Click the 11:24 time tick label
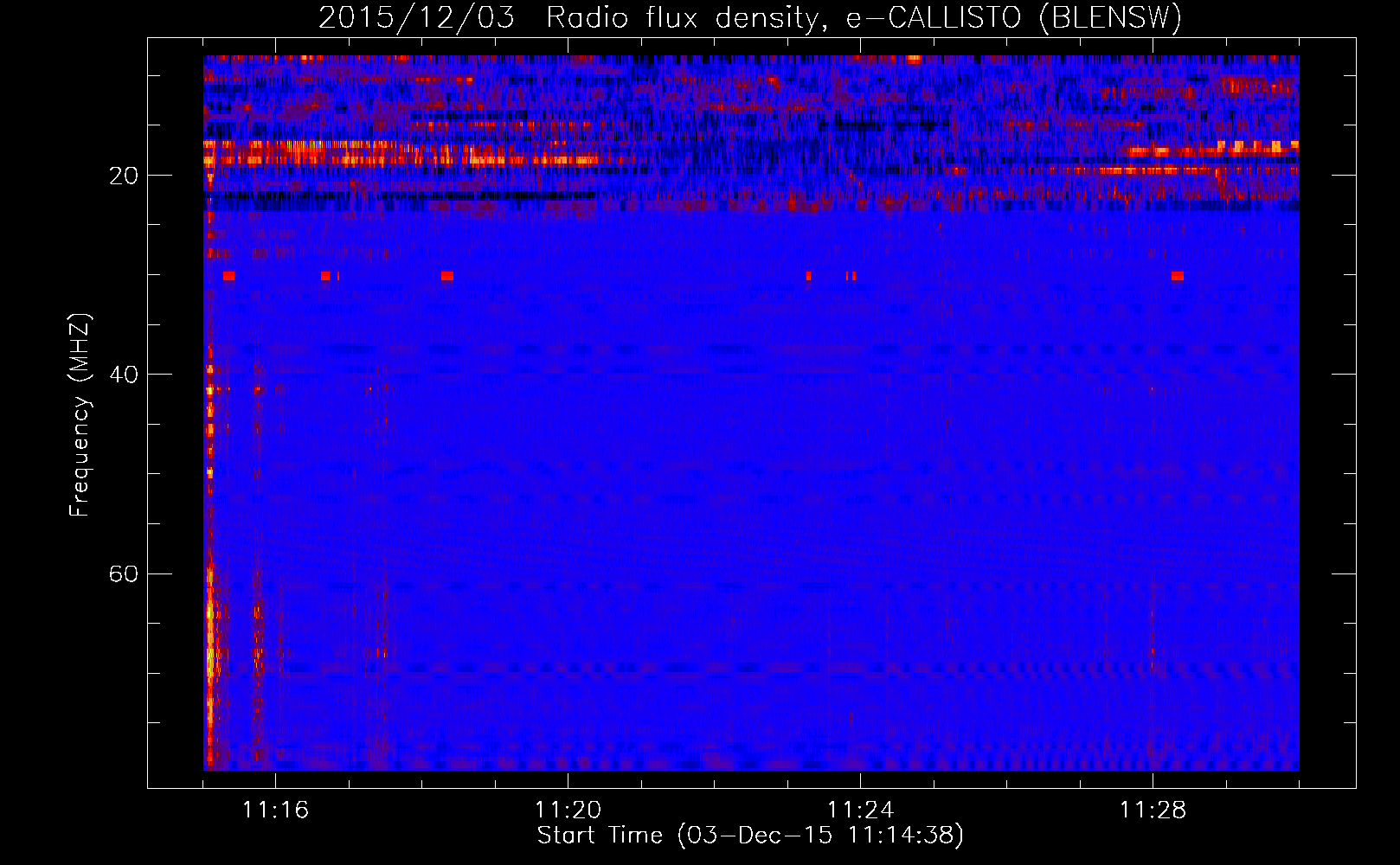Image resolution: width=1400 pixels, height=865 pixels. pos(860,810)
